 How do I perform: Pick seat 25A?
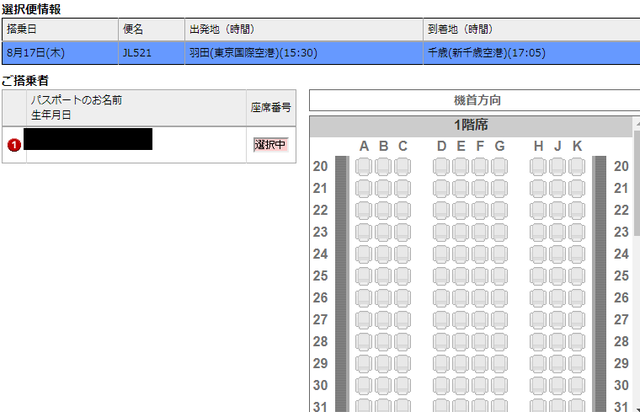coord(363,276)
